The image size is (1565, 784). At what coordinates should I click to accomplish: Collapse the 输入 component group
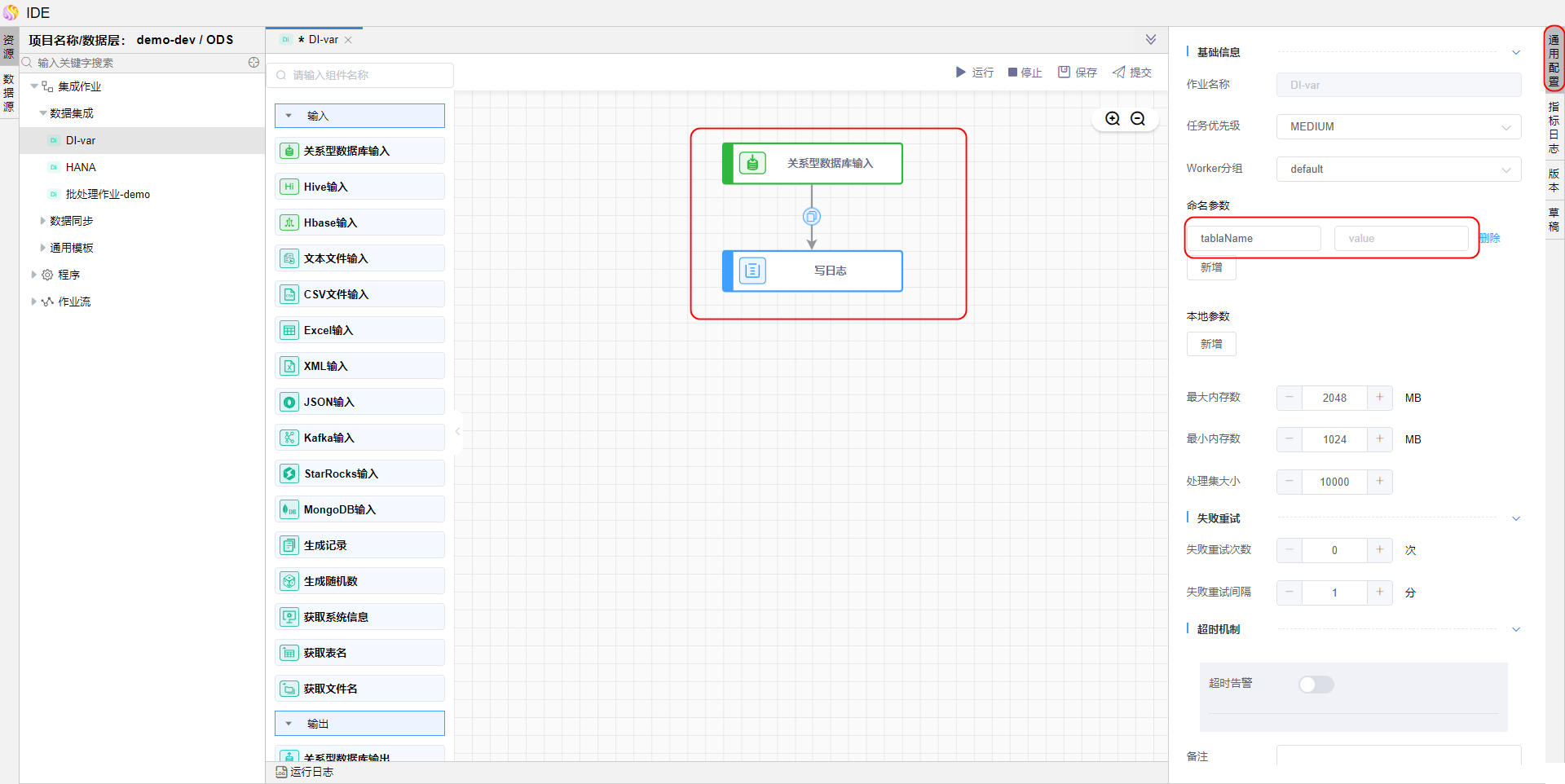tap(289, 116)
